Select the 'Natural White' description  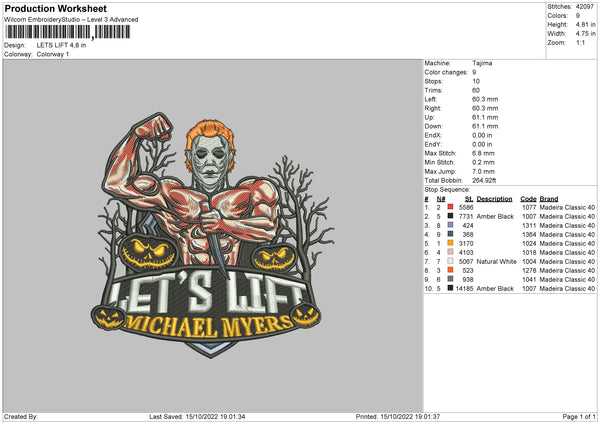tap(496, 262)
